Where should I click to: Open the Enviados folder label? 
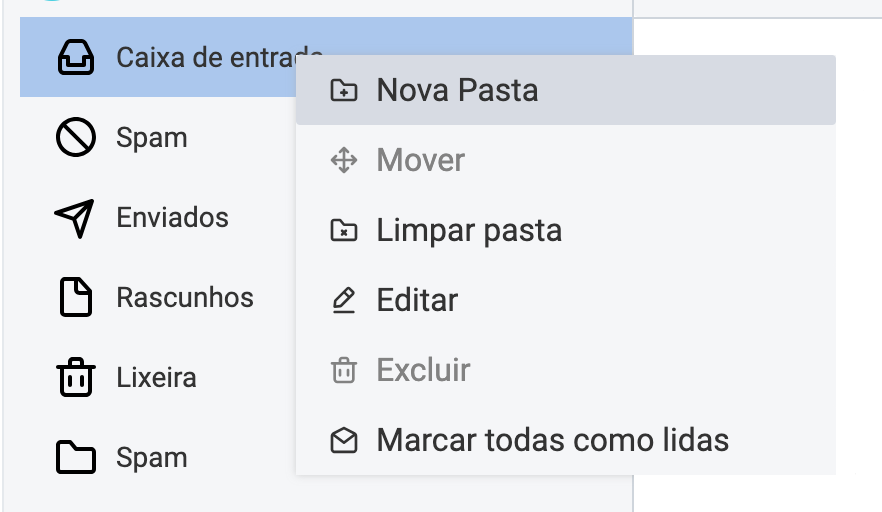click(172, 218)
